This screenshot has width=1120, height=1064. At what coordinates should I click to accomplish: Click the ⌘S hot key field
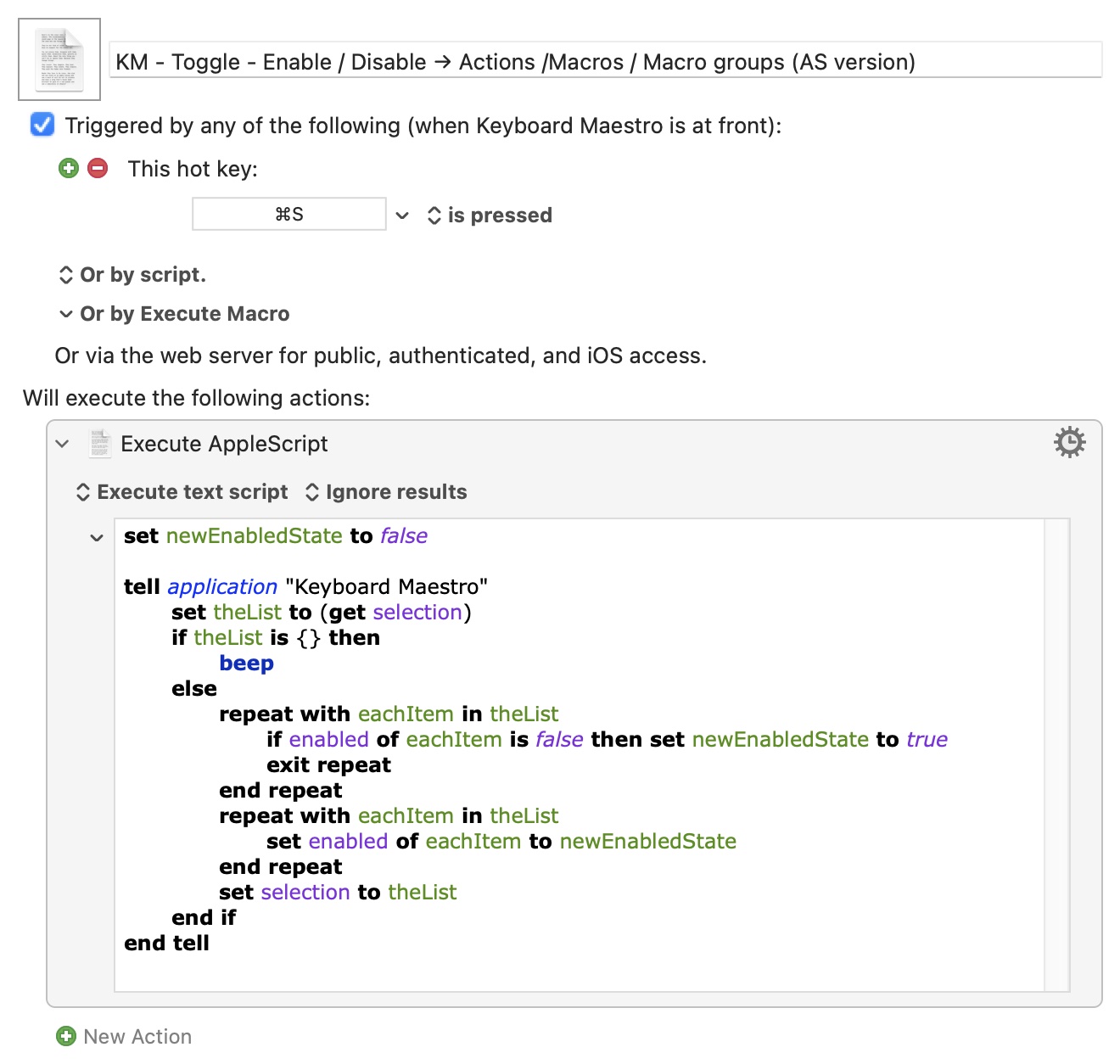[x=288, y=215]
